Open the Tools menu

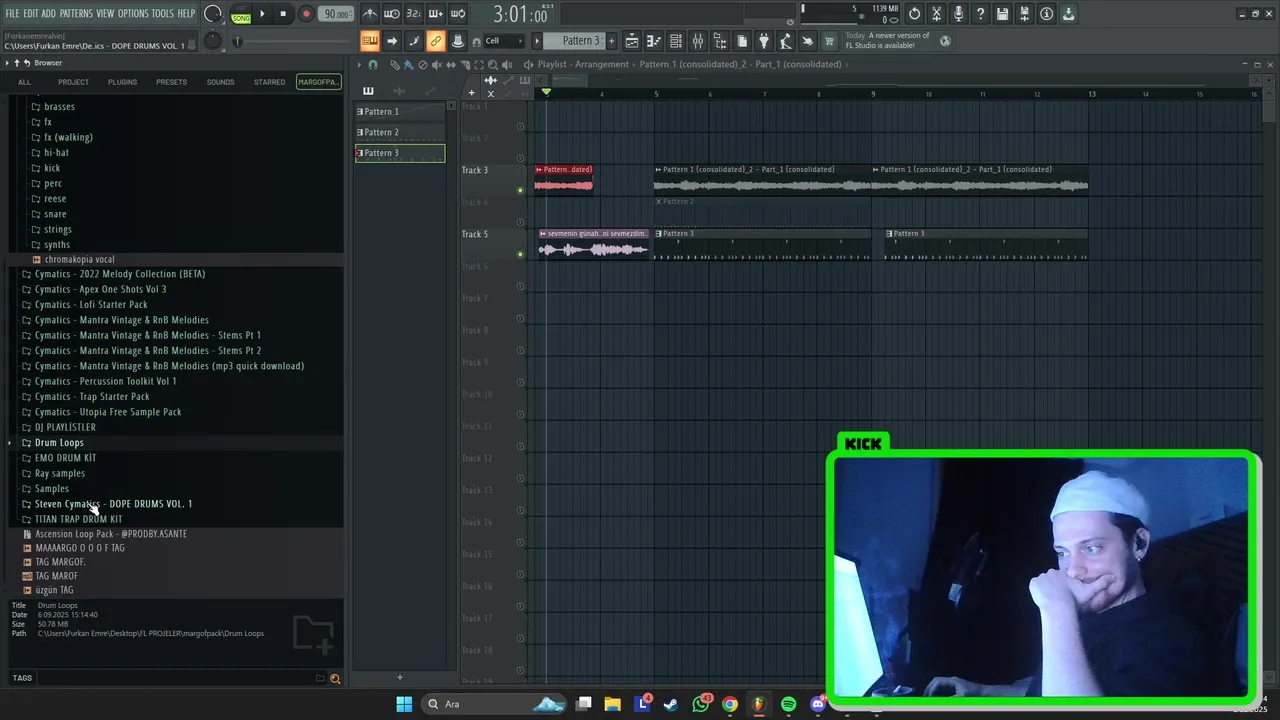click(163, 13)
